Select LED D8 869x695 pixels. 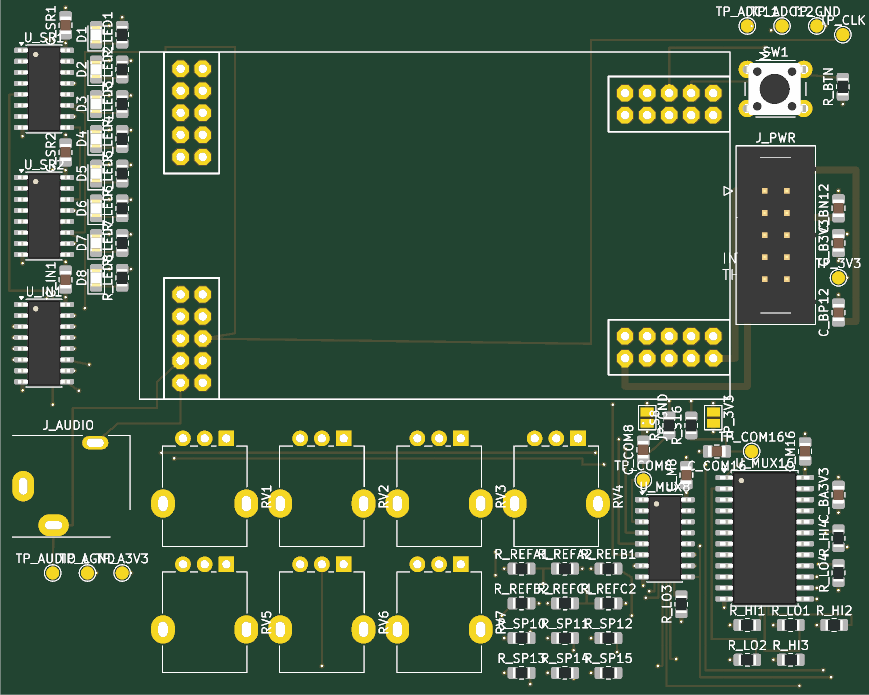click(96, 277)
